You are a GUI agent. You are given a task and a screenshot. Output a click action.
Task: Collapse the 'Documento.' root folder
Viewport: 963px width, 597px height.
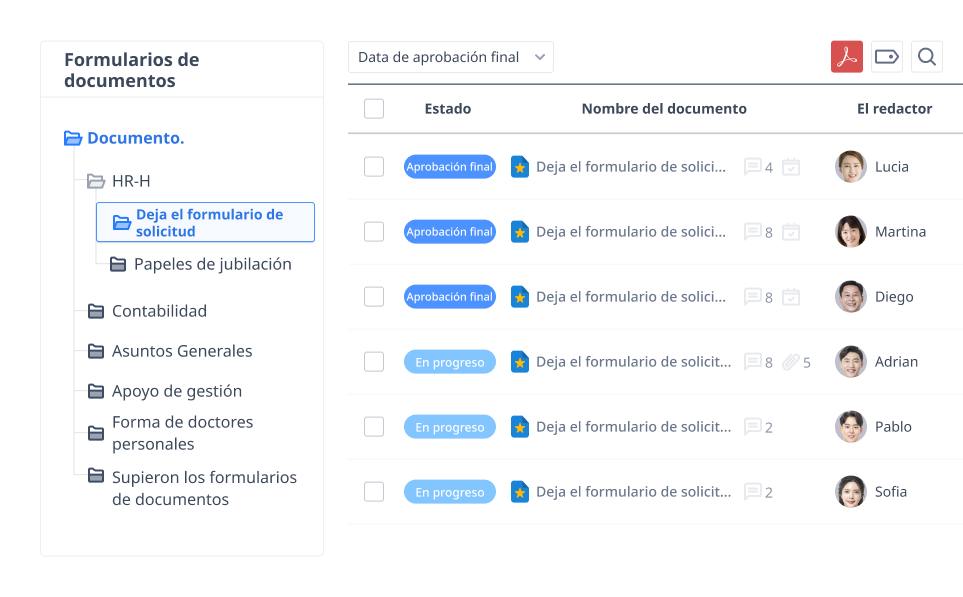(x=72, y=139)
